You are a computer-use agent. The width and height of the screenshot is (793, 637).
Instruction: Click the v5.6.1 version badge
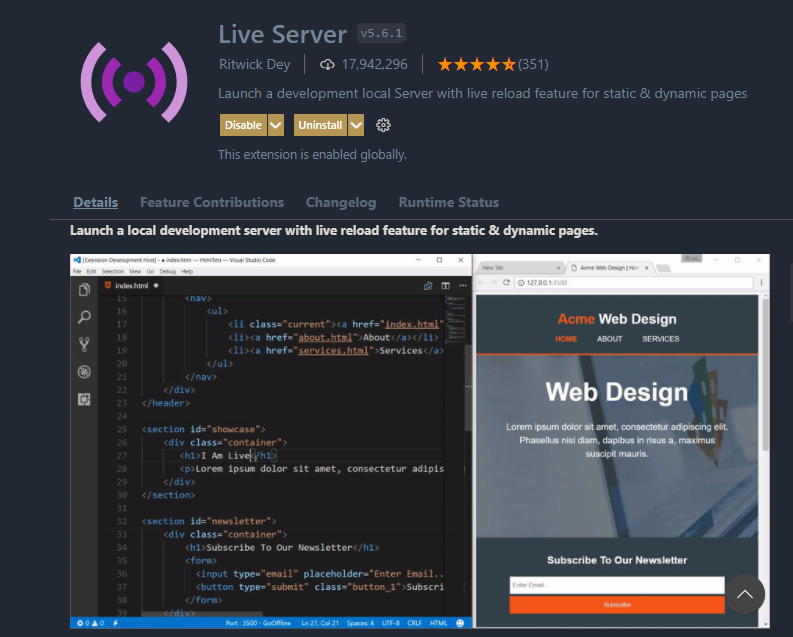click(381, 33)
